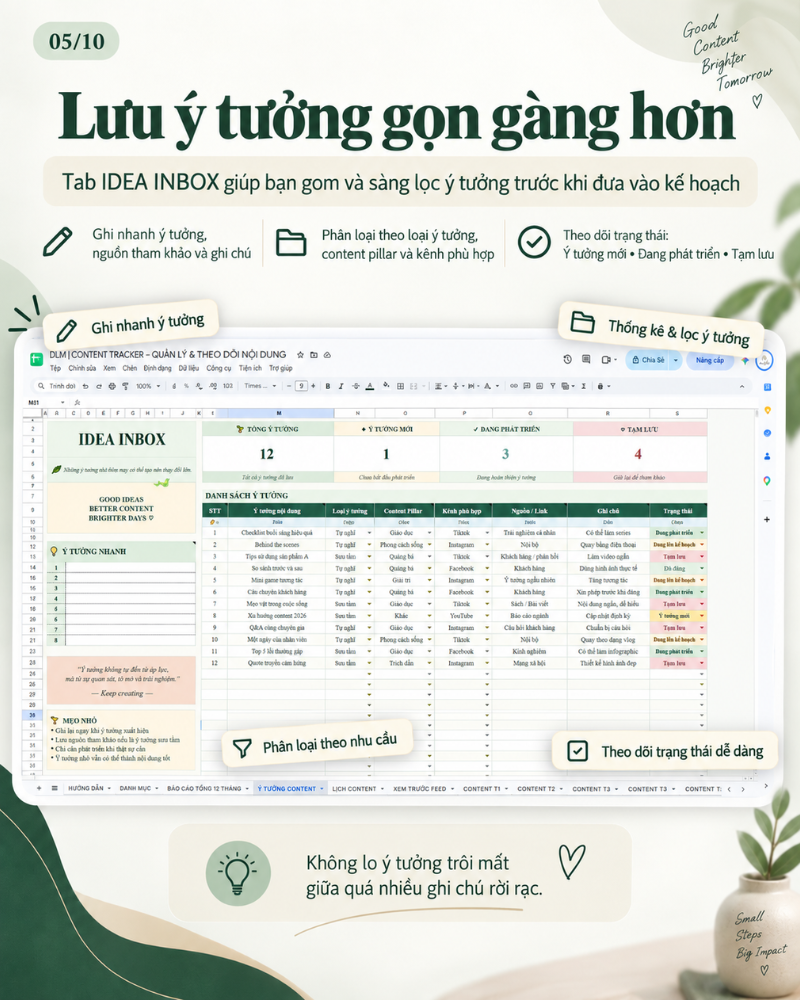Screen dimensions: 800x1000
Task: Print the sheet with the printer icon
Action: tap(112, 386)
